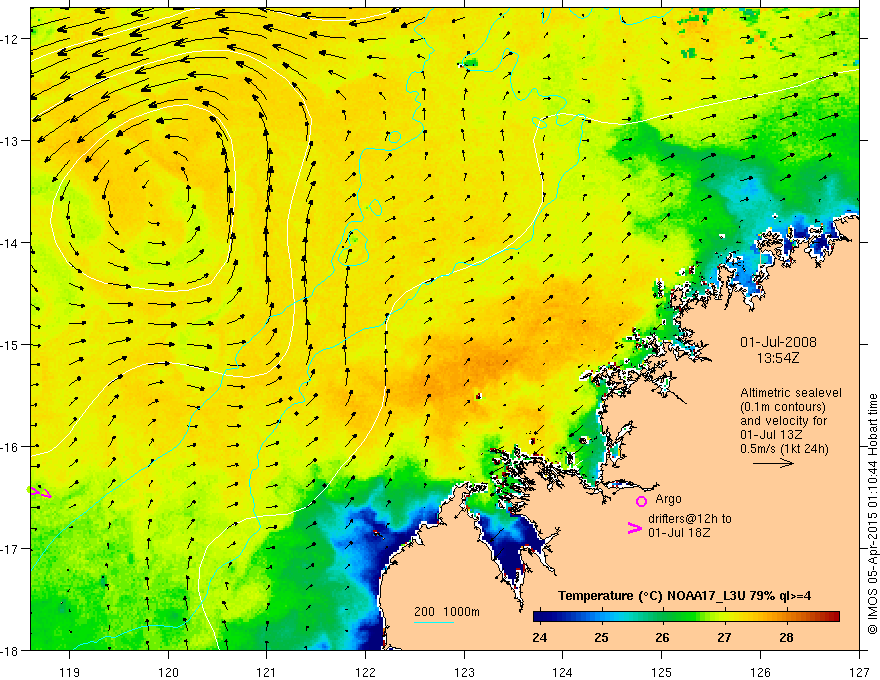Click the 13:54Z time text
The image size is (880, 680).
click(x=777, y=358)
